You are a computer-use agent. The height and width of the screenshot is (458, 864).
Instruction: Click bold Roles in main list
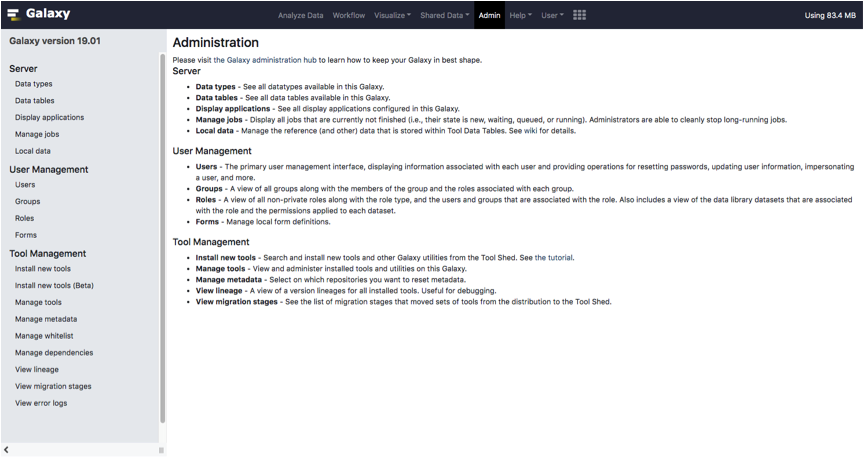point(206,200)
